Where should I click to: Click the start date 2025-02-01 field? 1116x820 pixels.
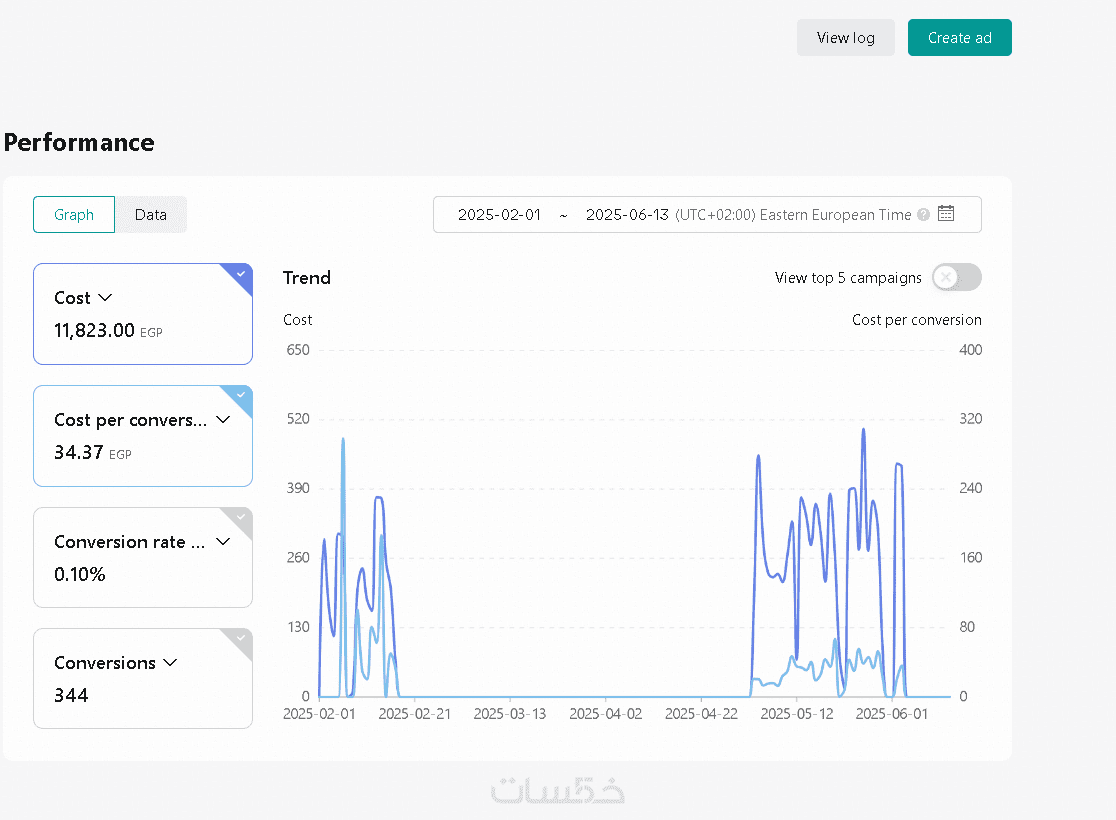499,215
